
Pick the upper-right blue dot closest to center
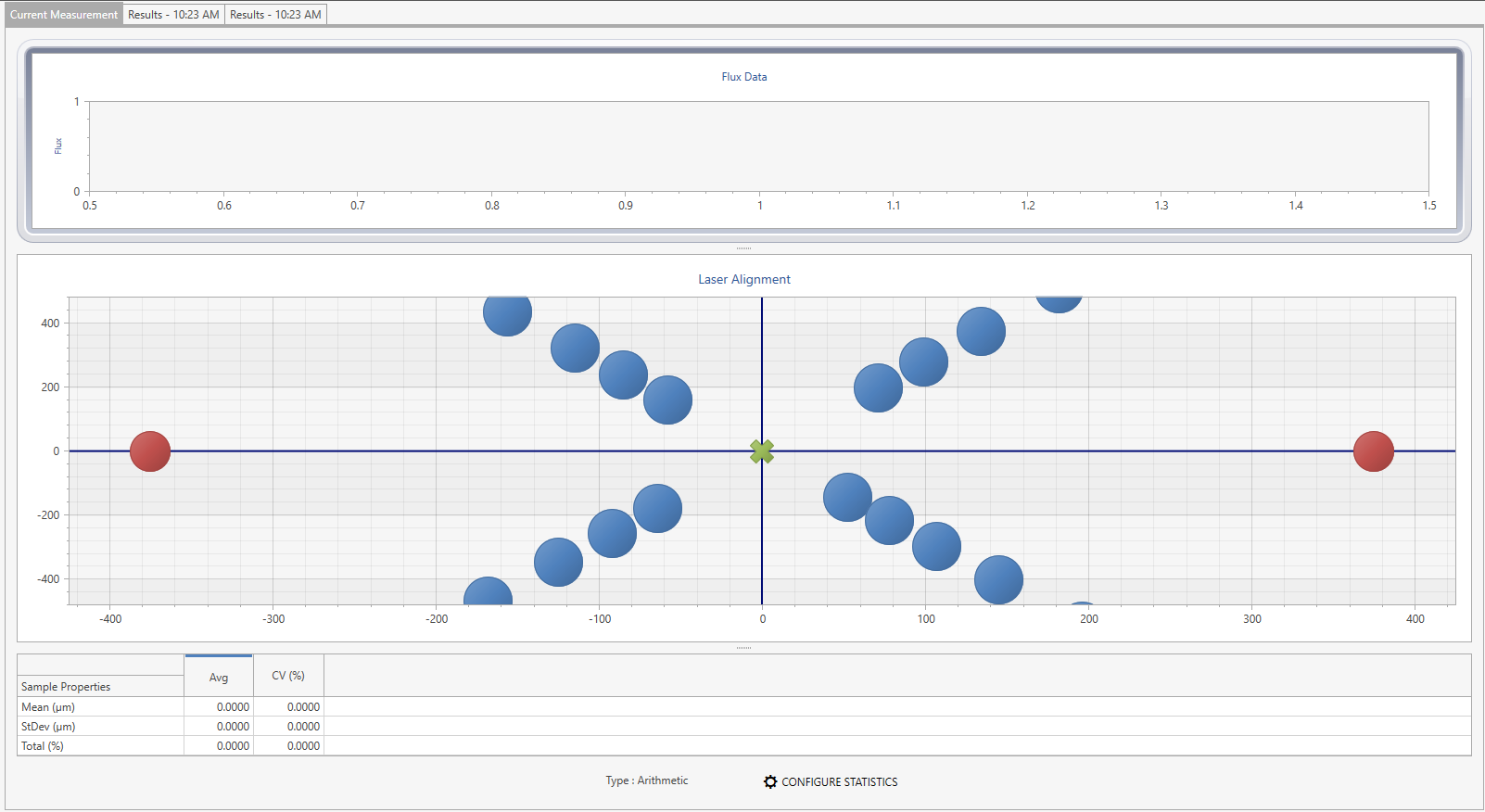pos(878,387)
